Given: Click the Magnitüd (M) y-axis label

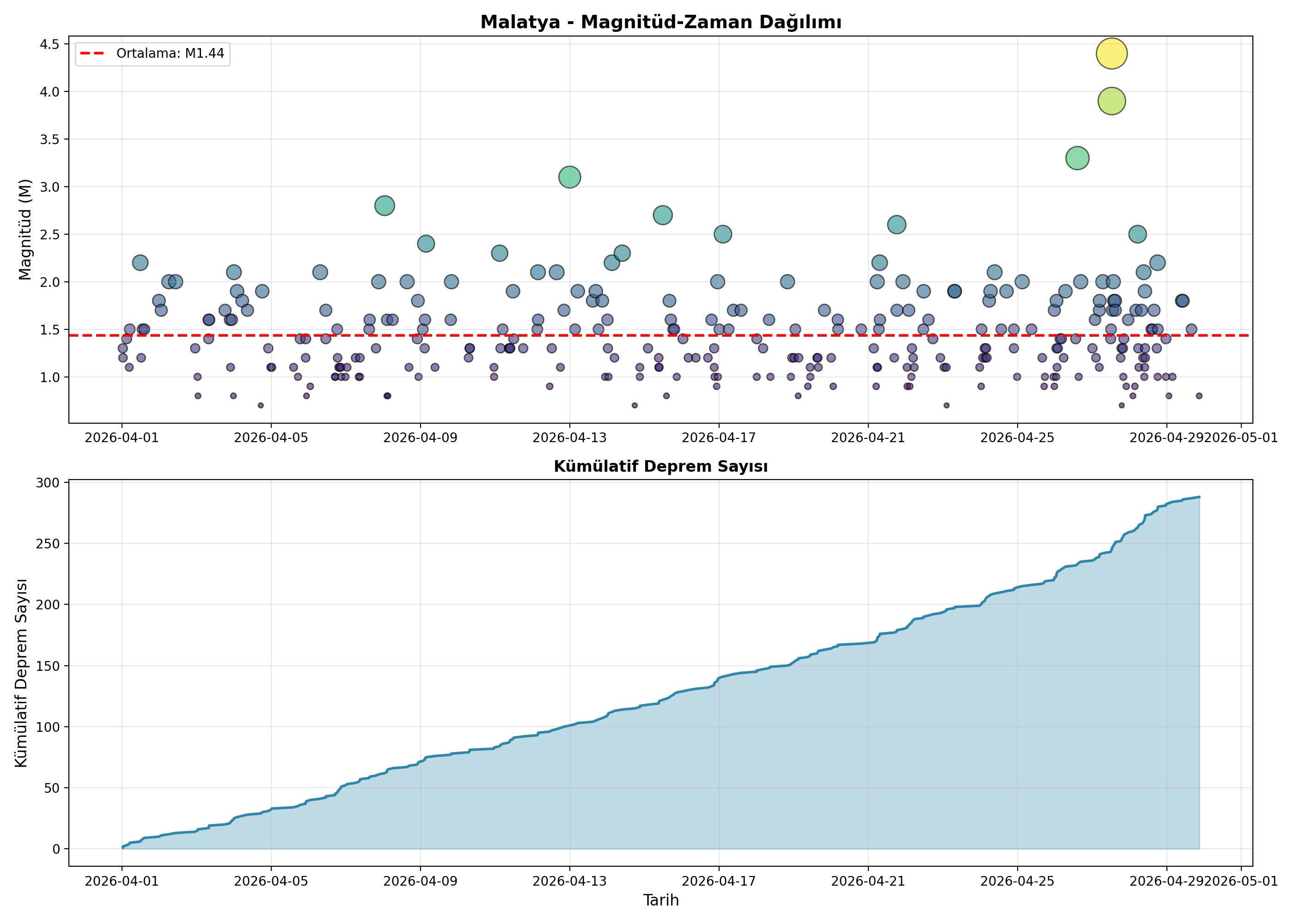Looking at the screenshot, I should pyautogui.click(x=24, y=230).
